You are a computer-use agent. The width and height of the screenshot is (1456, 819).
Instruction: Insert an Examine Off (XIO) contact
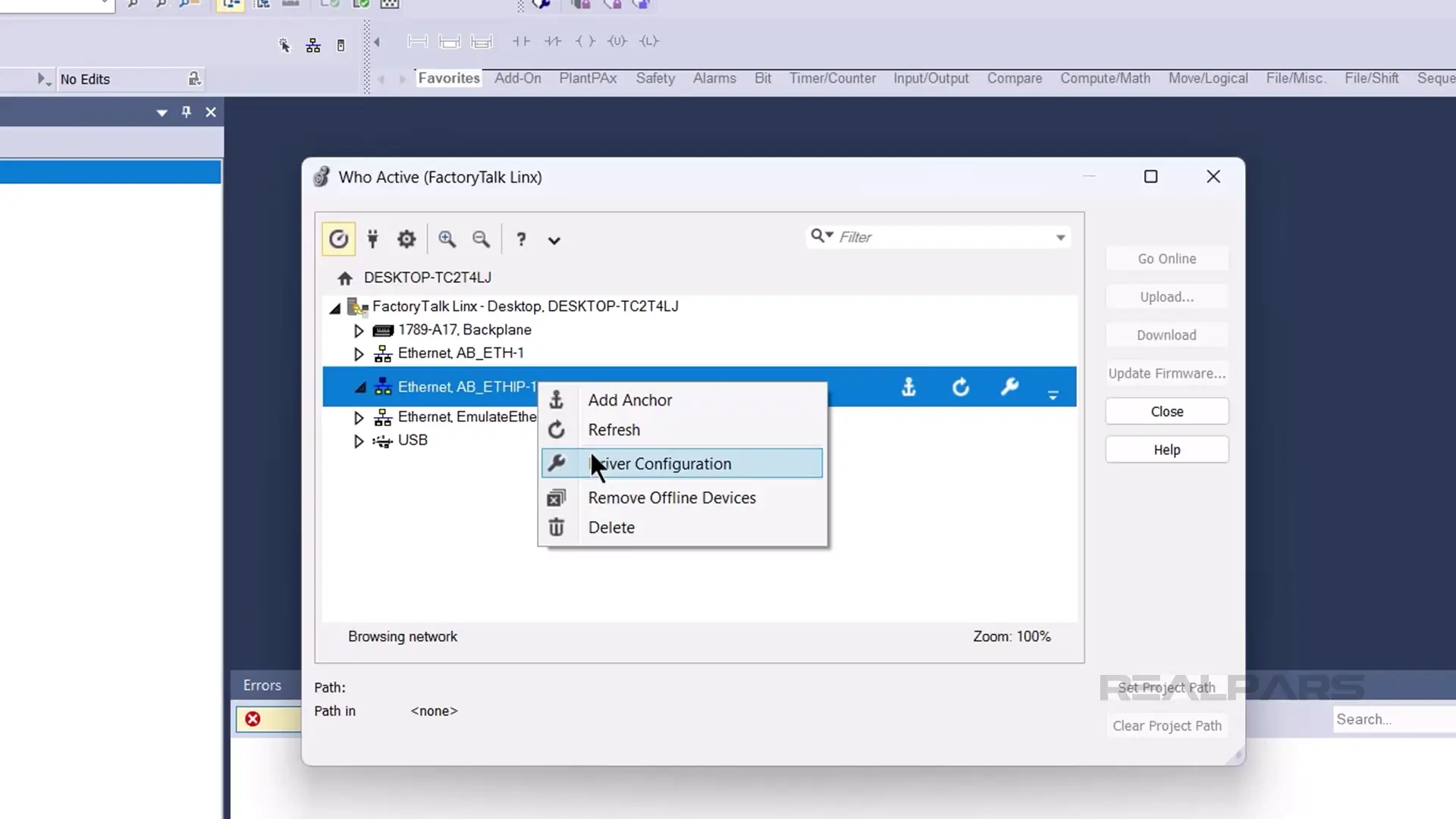tap(553, 41)
